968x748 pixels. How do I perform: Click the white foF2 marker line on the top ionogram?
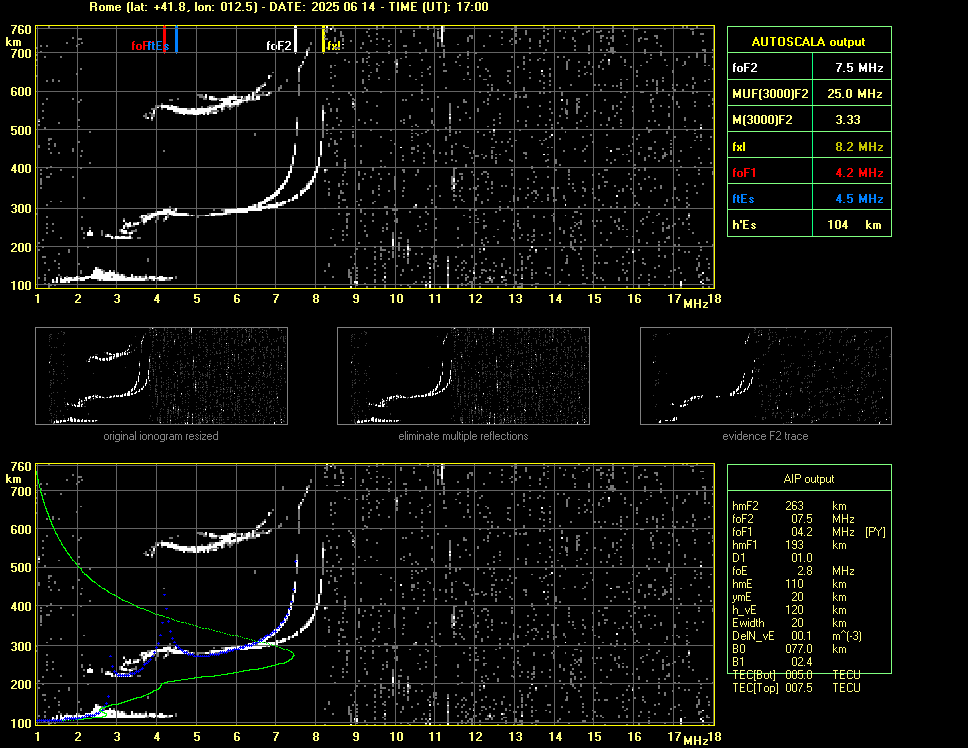(296, 38)
